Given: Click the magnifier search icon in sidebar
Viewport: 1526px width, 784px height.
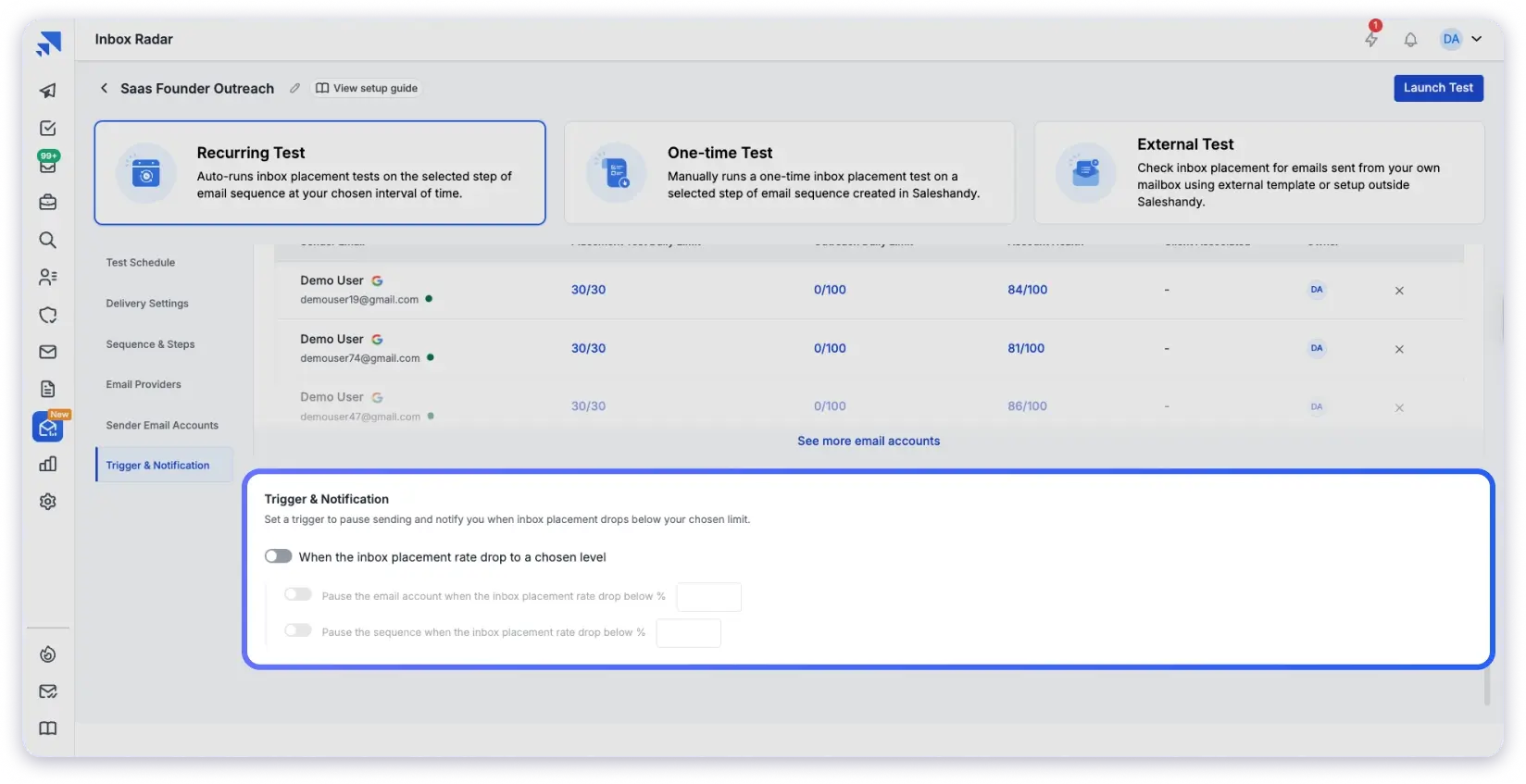Looking at the screenshot, I should pos(48,241).
